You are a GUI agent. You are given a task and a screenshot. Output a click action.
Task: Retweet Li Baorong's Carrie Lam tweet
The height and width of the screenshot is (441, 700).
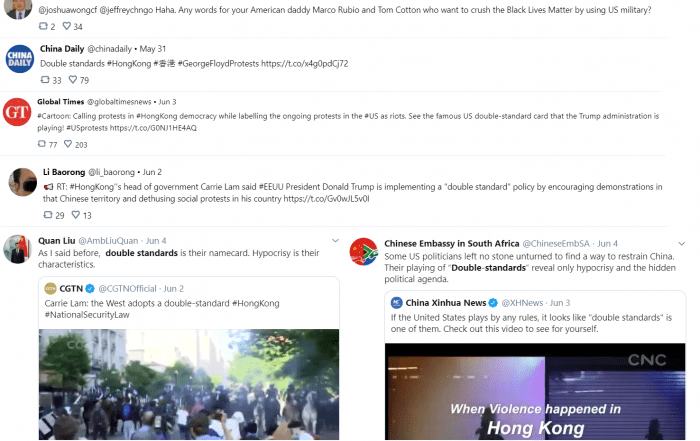point(48,215)
